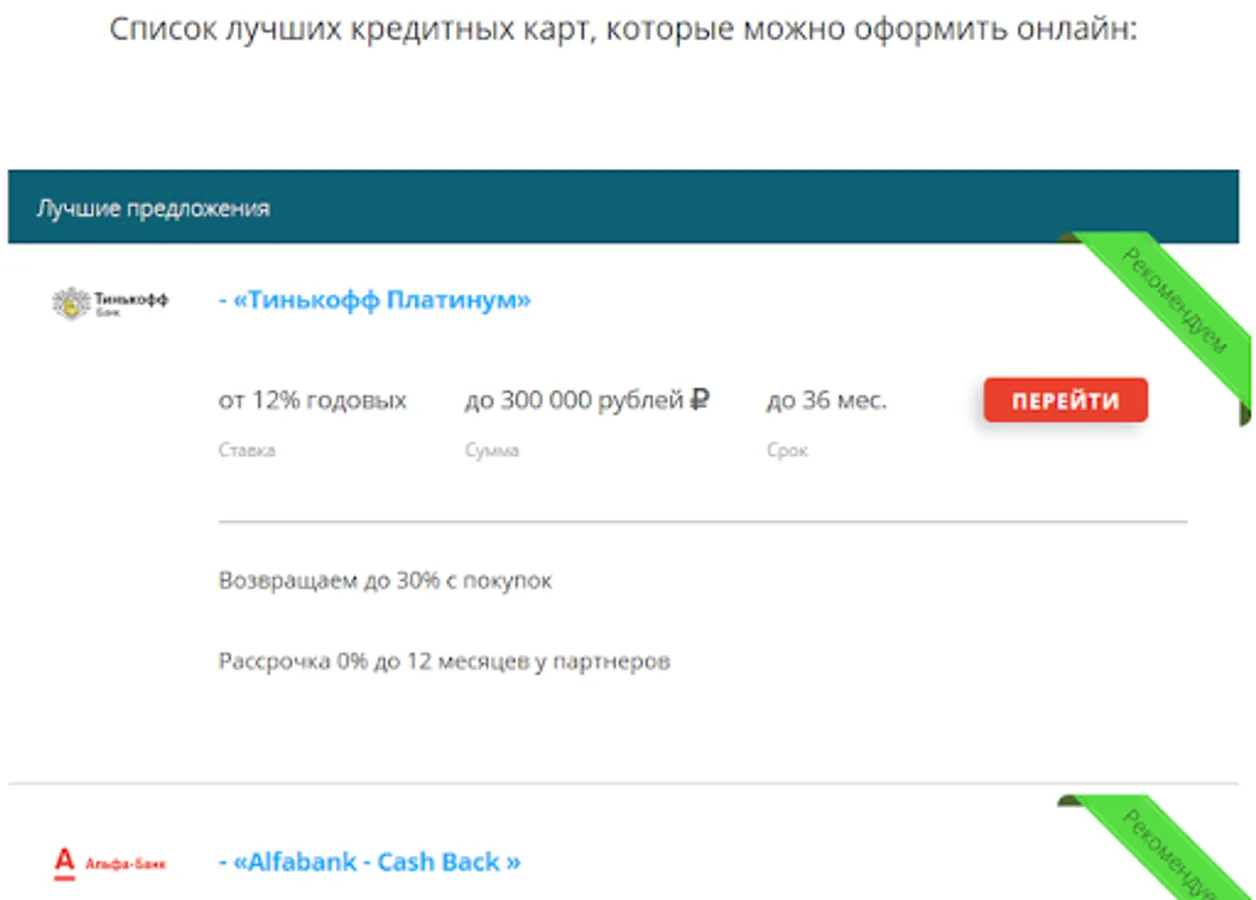
Task: Click the red ПЕРЕЙТИ button
Action: point(1066,401)
